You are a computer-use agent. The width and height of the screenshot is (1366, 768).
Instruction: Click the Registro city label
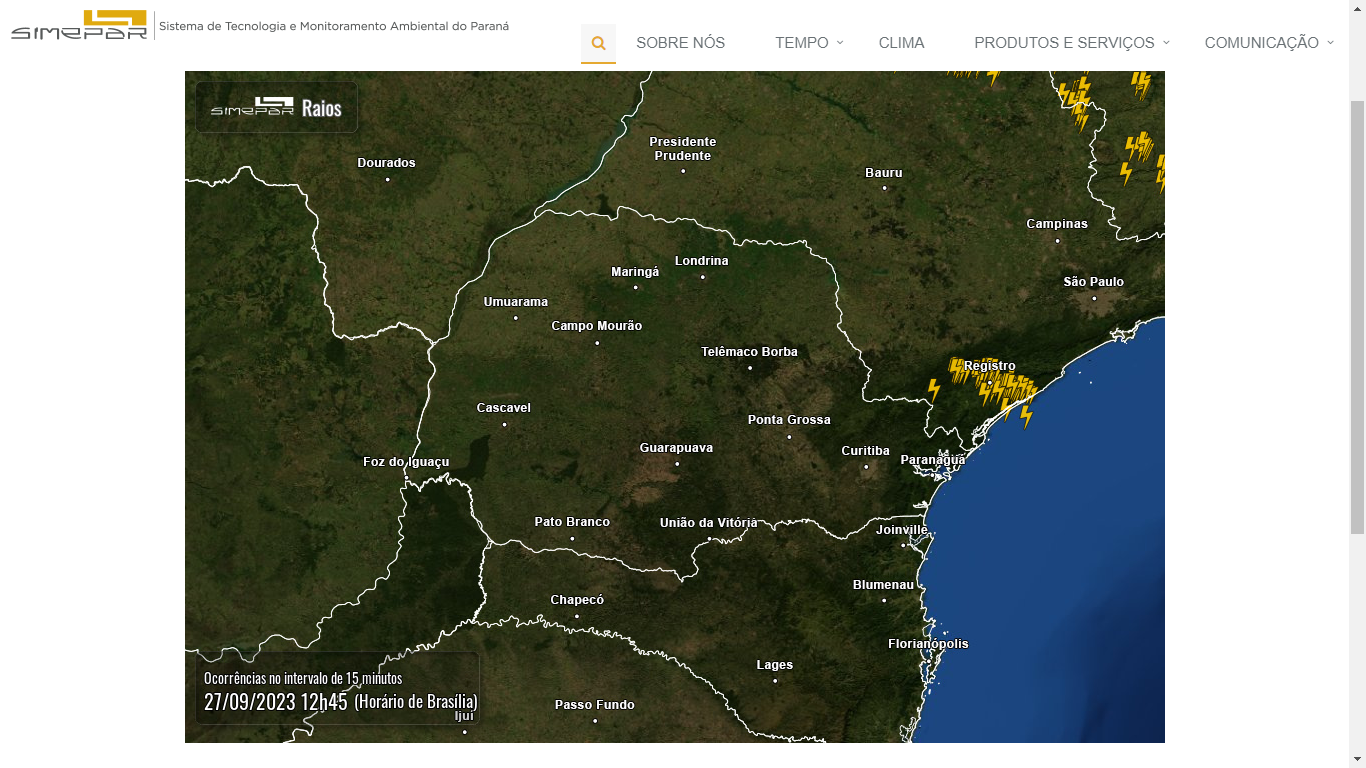click(x=990, y=366)
